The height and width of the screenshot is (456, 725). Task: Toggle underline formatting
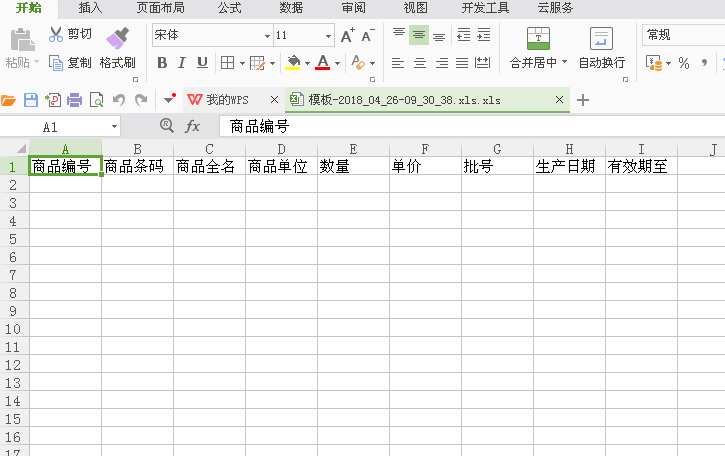[x=202, y=63]
